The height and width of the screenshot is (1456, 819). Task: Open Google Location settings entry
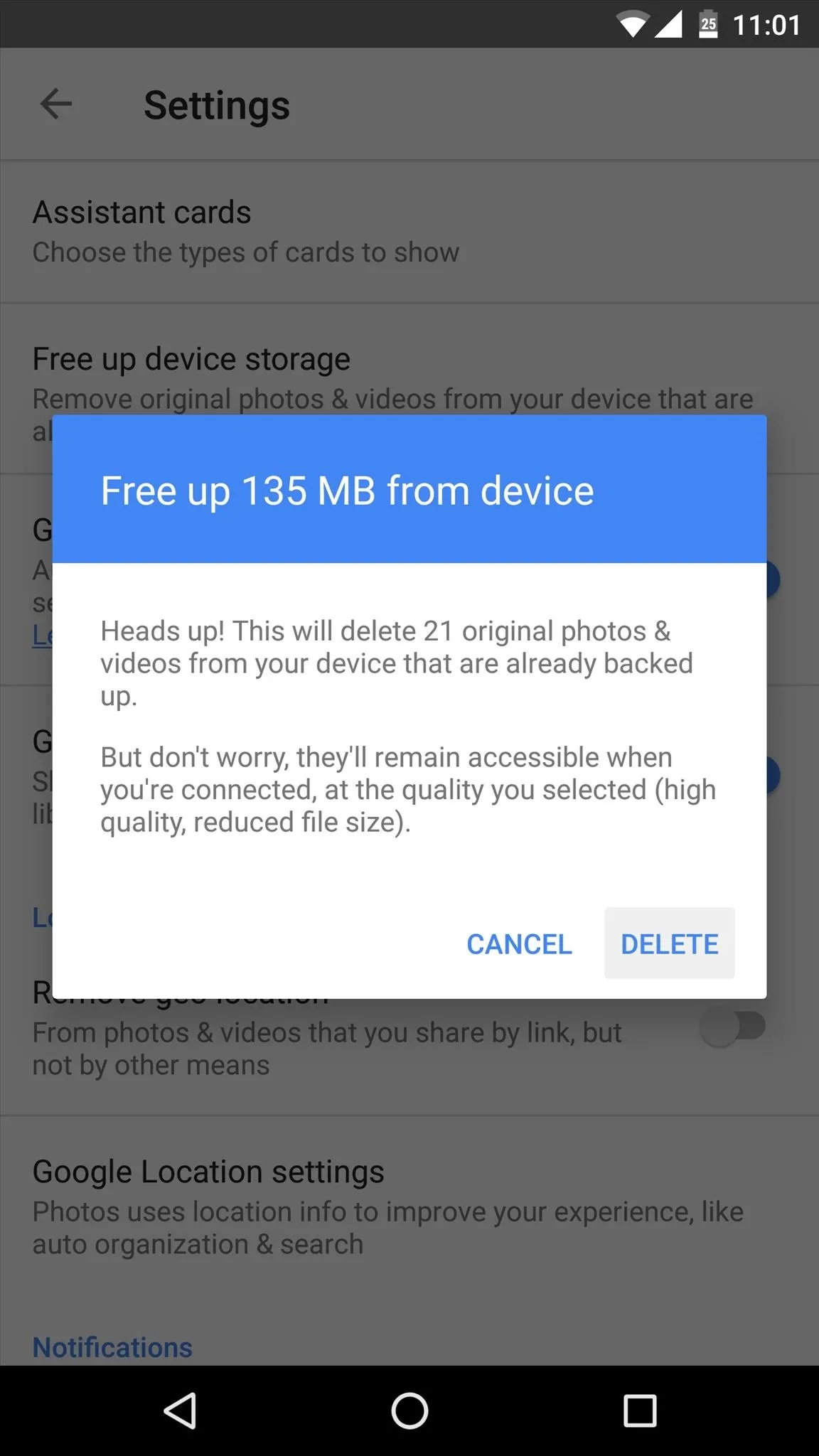[409, 1206]
